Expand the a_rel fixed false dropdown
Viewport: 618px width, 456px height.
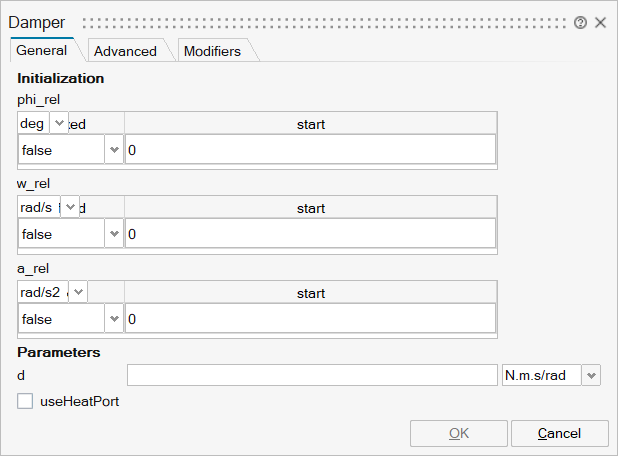tap(113, 319)
